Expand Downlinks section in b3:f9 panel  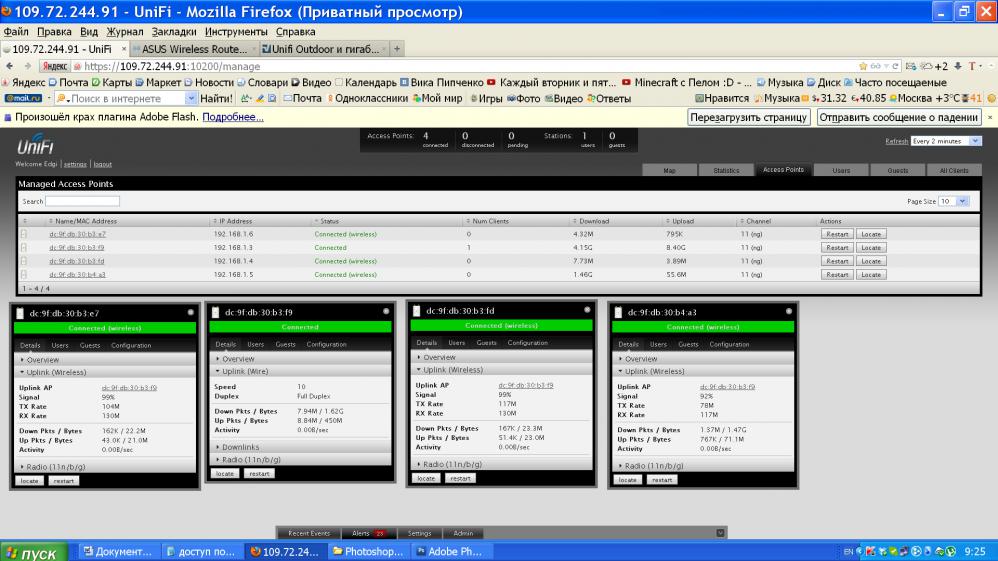pos(240,447)
